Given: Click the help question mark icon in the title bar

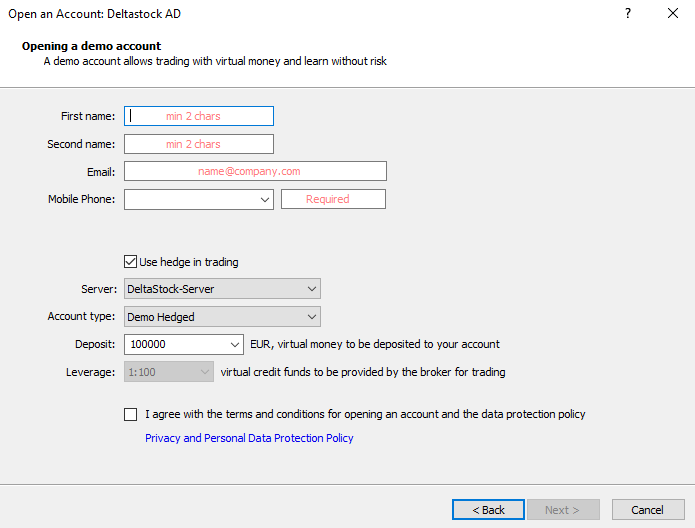Looking at the screenshot, I should tap(628, 13).
